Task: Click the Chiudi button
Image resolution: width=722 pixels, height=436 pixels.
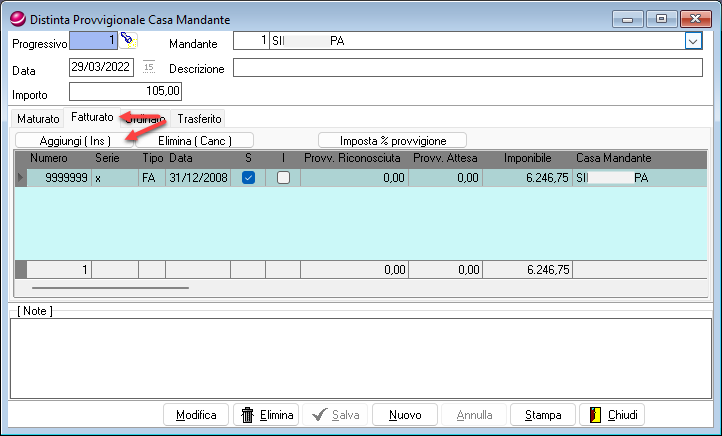Action: tap(612, 415)
